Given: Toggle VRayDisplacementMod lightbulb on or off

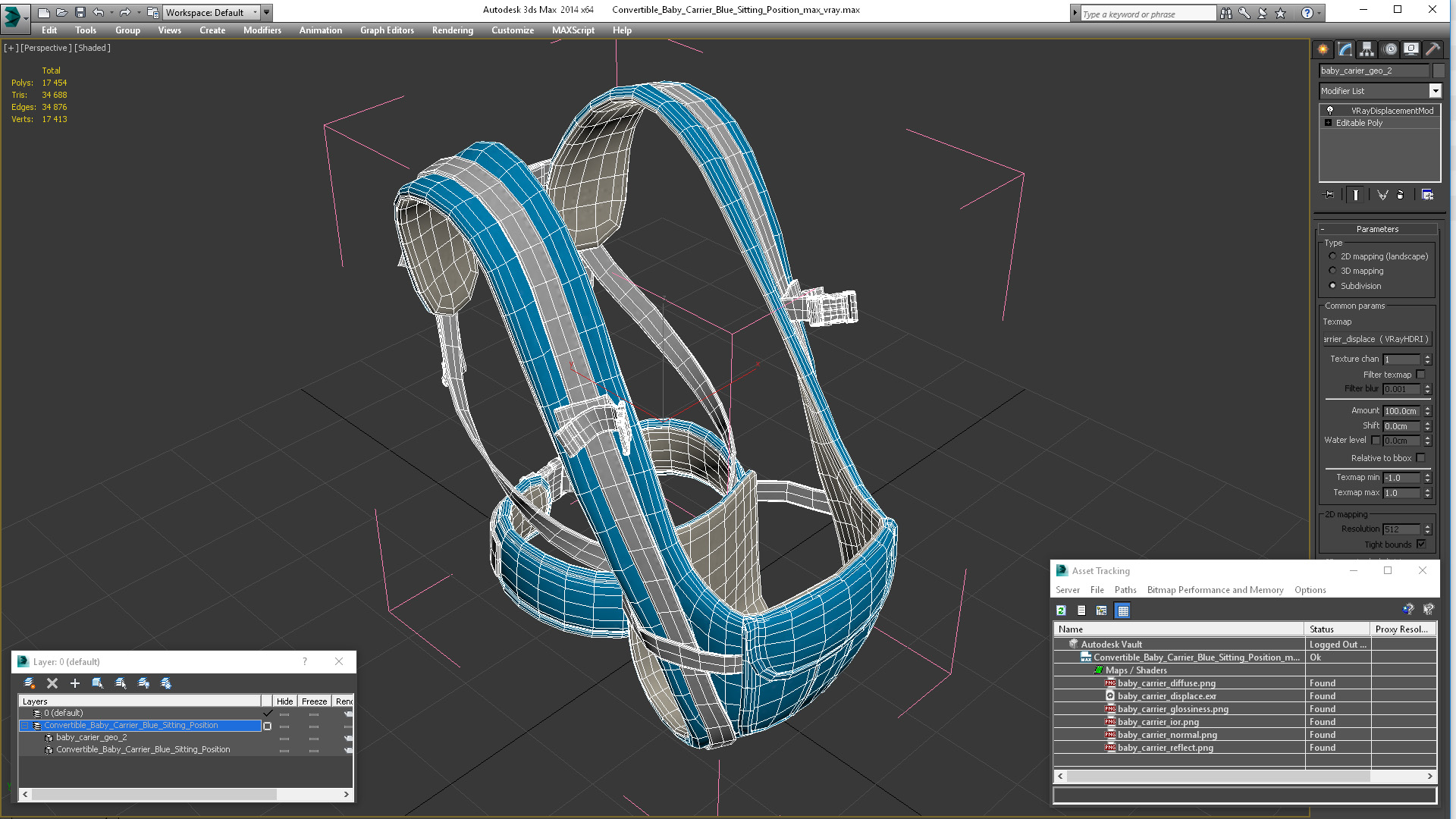Looking at the screenshot, I should (1329, 111).
